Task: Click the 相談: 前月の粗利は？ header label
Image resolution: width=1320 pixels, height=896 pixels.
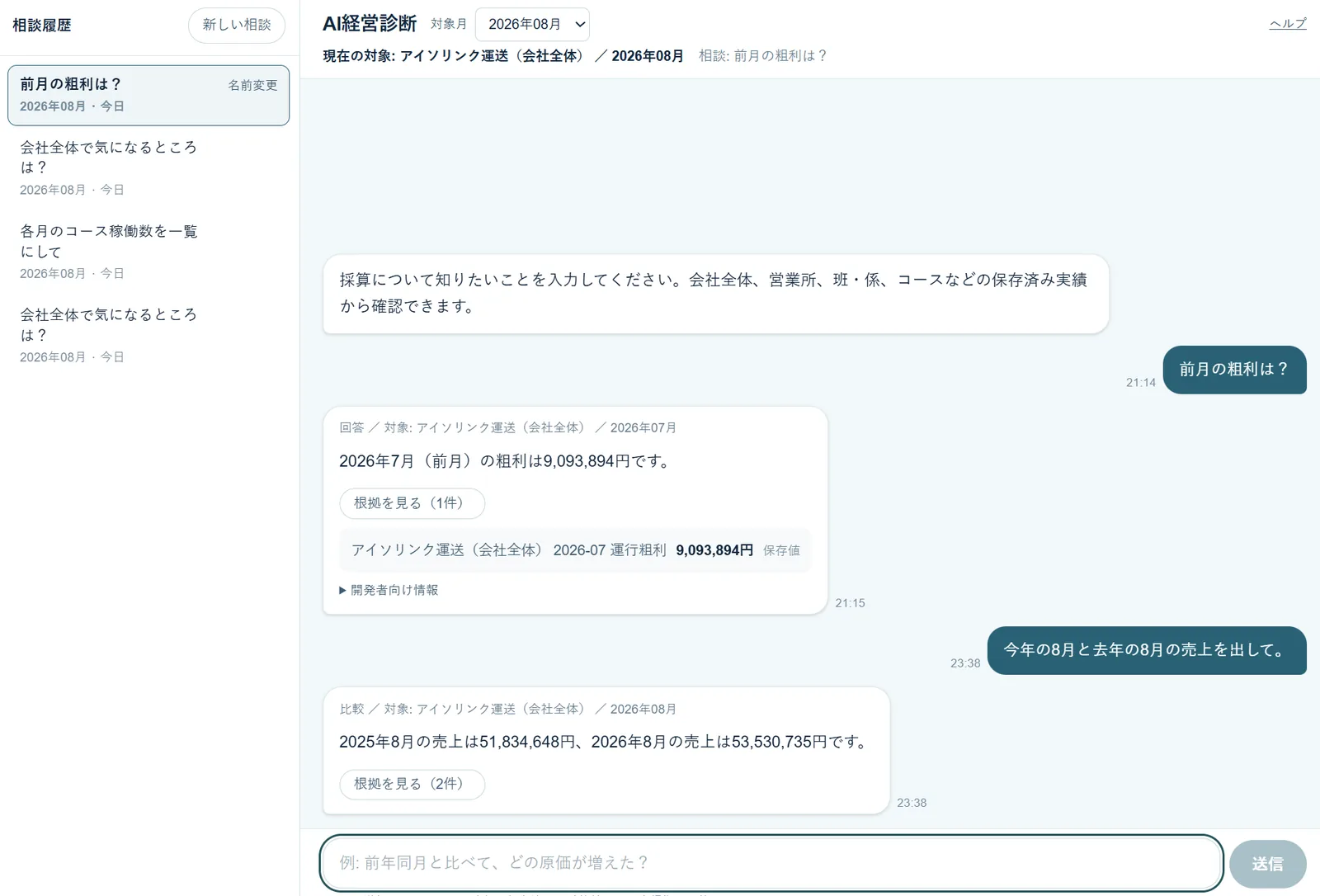Action: 763,56
